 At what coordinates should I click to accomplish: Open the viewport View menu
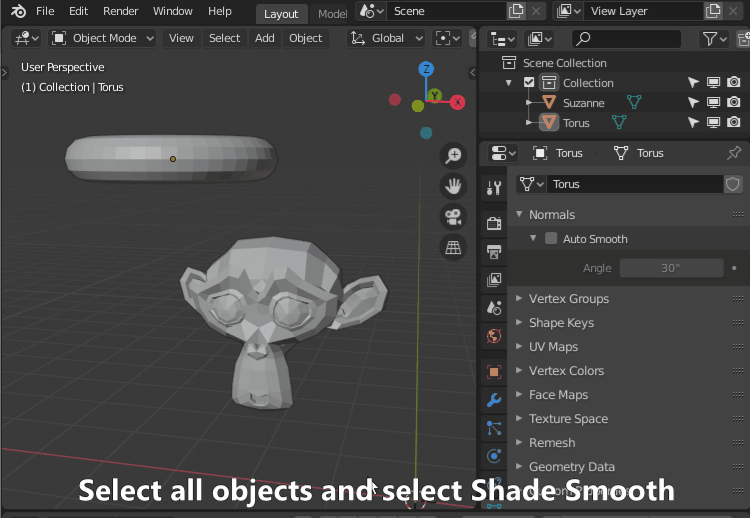point(181,38)
